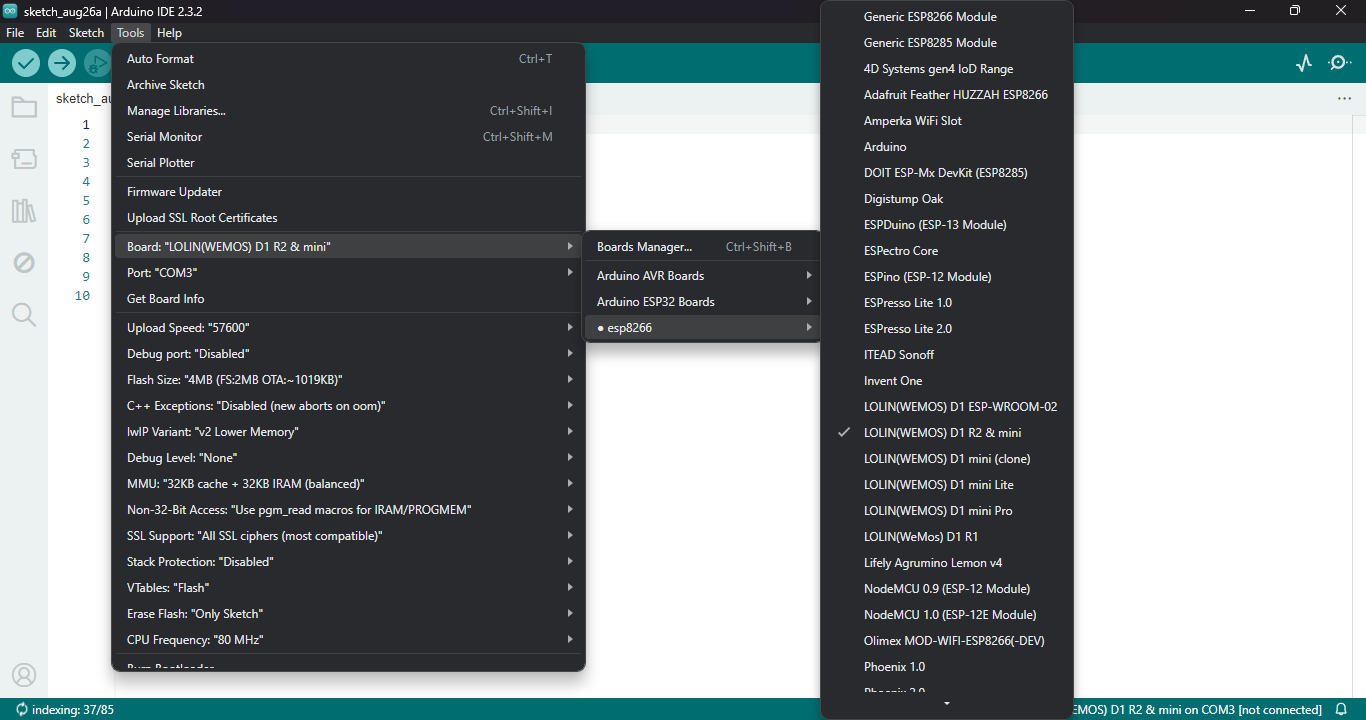The image size is (1366, 720).
Task: Close the open Tools menu
Action: point(130,33)
